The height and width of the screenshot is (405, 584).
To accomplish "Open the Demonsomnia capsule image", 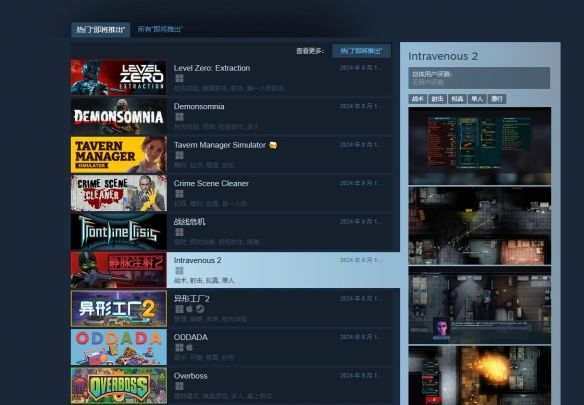I will point(119,116).
